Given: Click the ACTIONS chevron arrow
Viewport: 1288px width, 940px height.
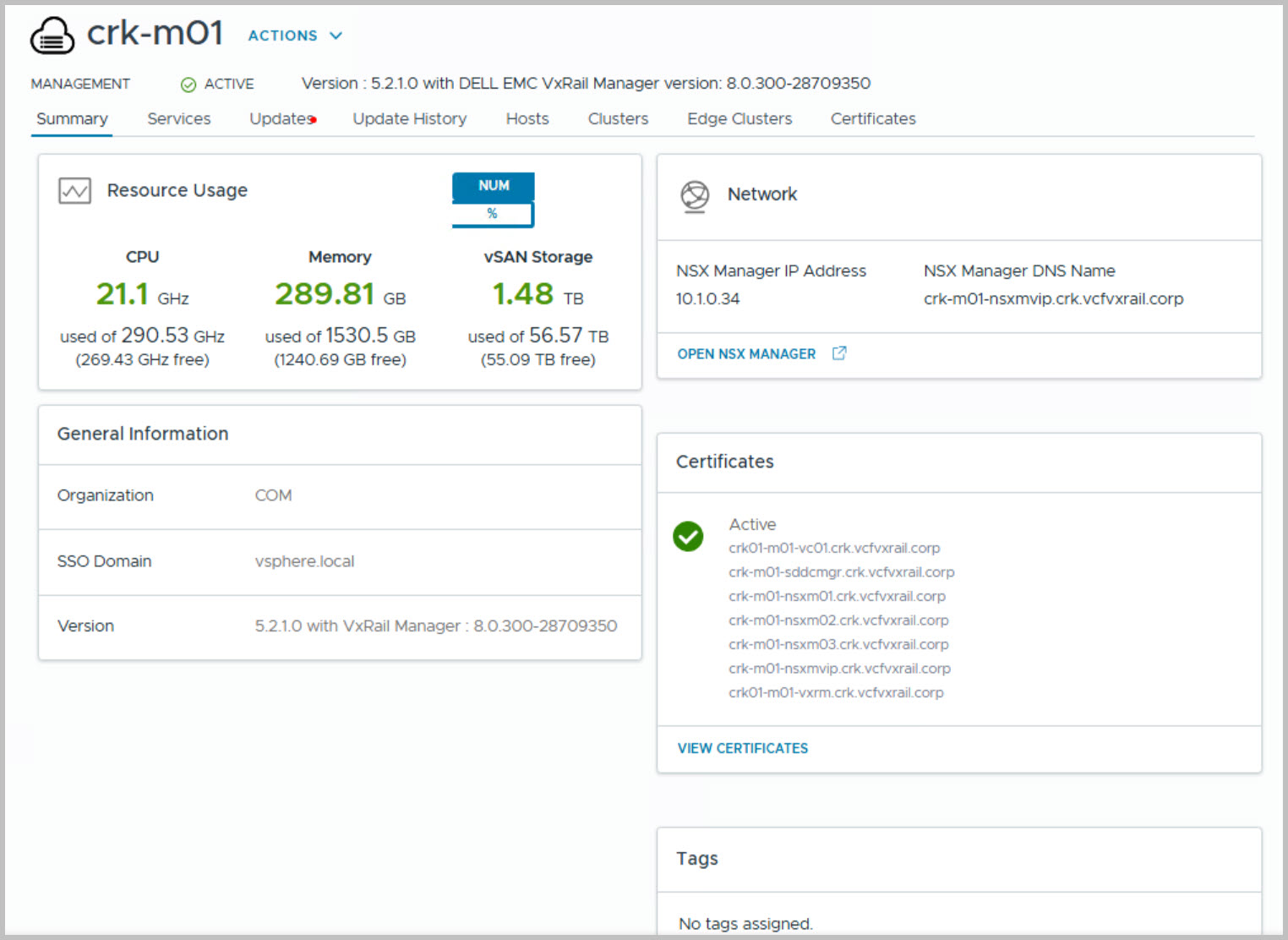Looking at the screenshot, I should click(x=336, y=36).
